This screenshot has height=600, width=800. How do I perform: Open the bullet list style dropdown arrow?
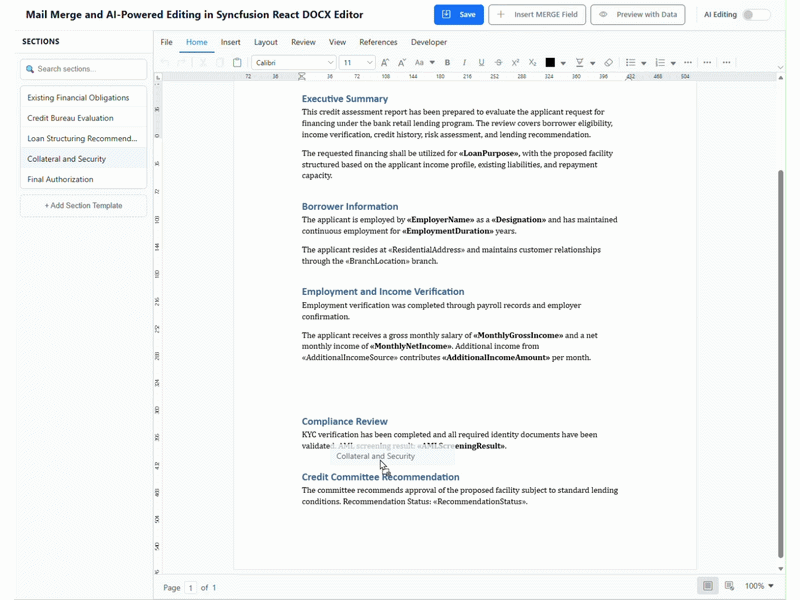click(644, 63)
